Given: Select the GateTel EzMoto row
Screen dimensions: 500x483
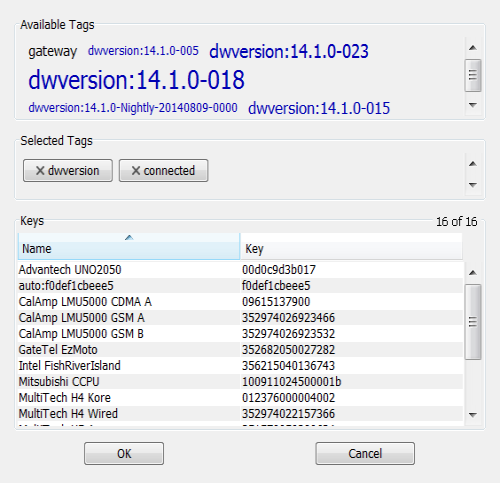Looking at the screenshot, I should 240,350.
